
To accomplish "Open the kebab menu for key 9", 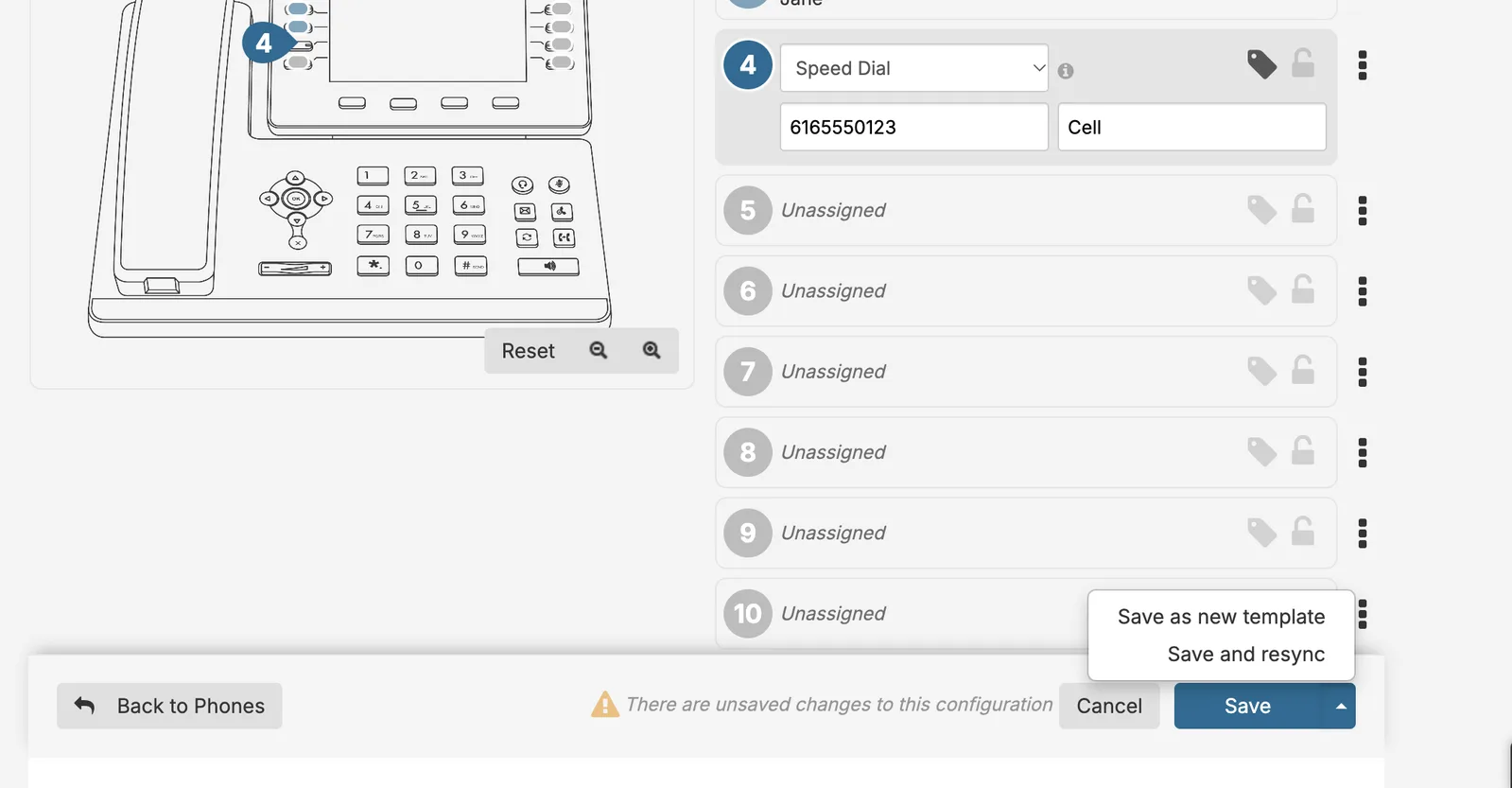I will (x=1363, y=534).
